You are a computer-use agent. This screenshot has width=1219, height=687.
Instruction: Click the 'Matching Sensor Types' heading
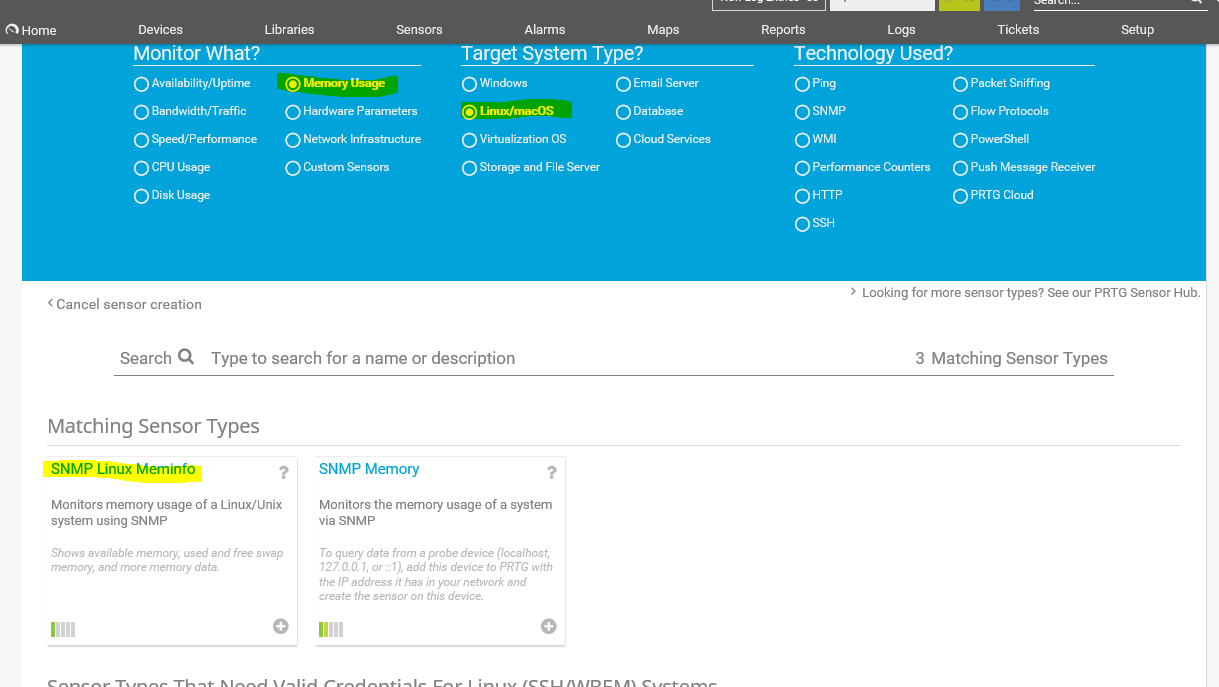coord(153,426)
